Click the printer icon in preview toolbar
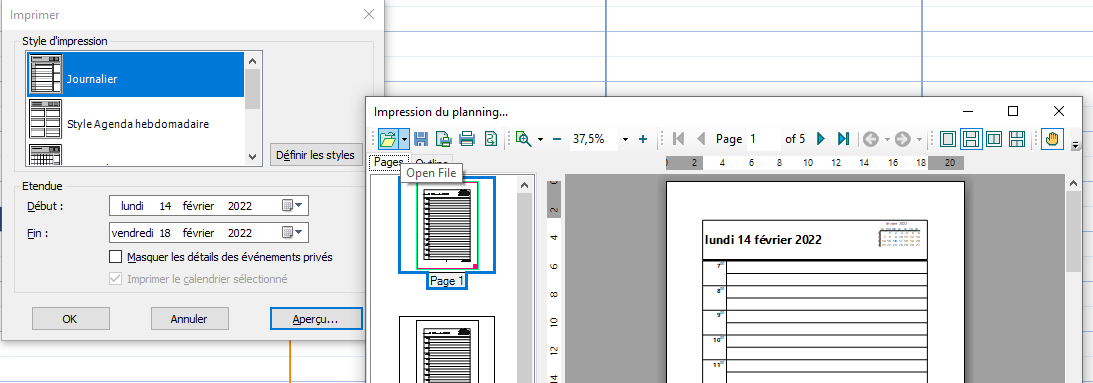Viewport: 1093px width, 383px height. click(x=467, y=139)
